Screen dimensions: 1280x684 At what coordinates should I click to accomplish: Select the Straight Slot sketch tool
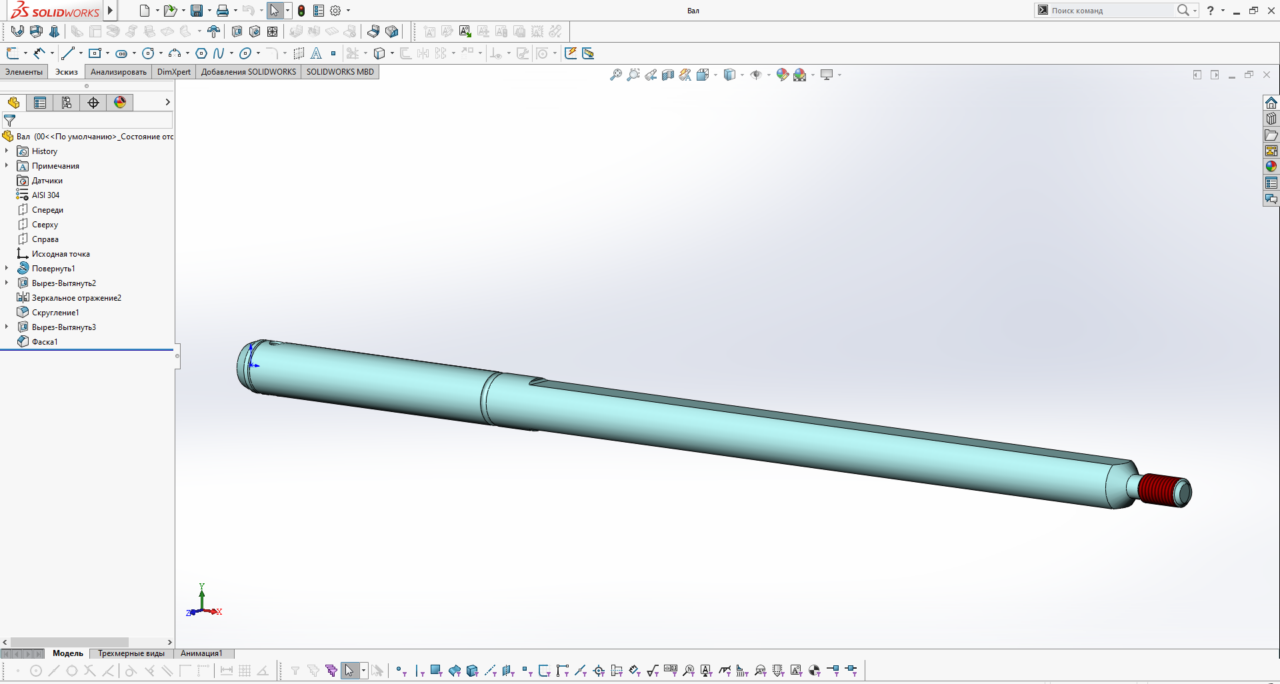pyautogui.click(x=121, y=53)
